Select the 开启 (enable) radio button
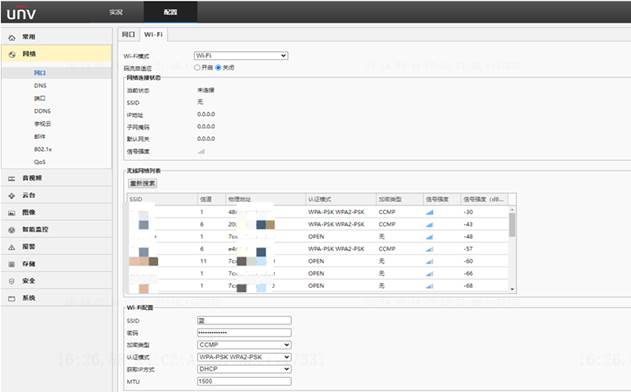Image resolution: width=631 pixels, height=392 pixels. (x=197, y=67)
